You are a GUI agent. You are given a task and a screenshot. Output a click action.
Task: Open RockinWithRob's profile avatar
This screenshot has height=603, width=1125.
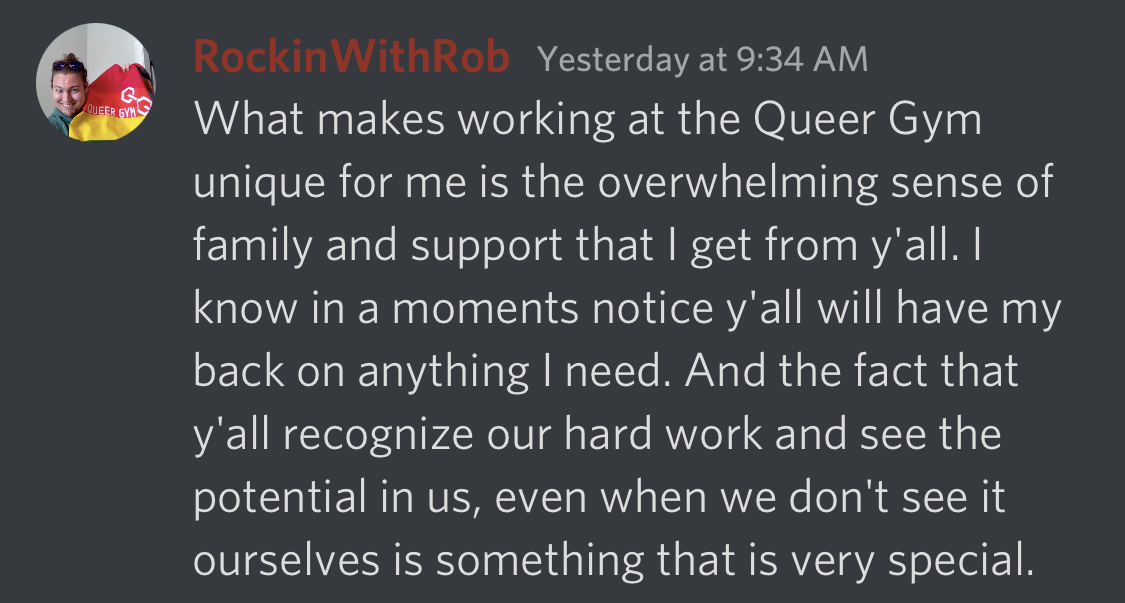coord(95,82)
